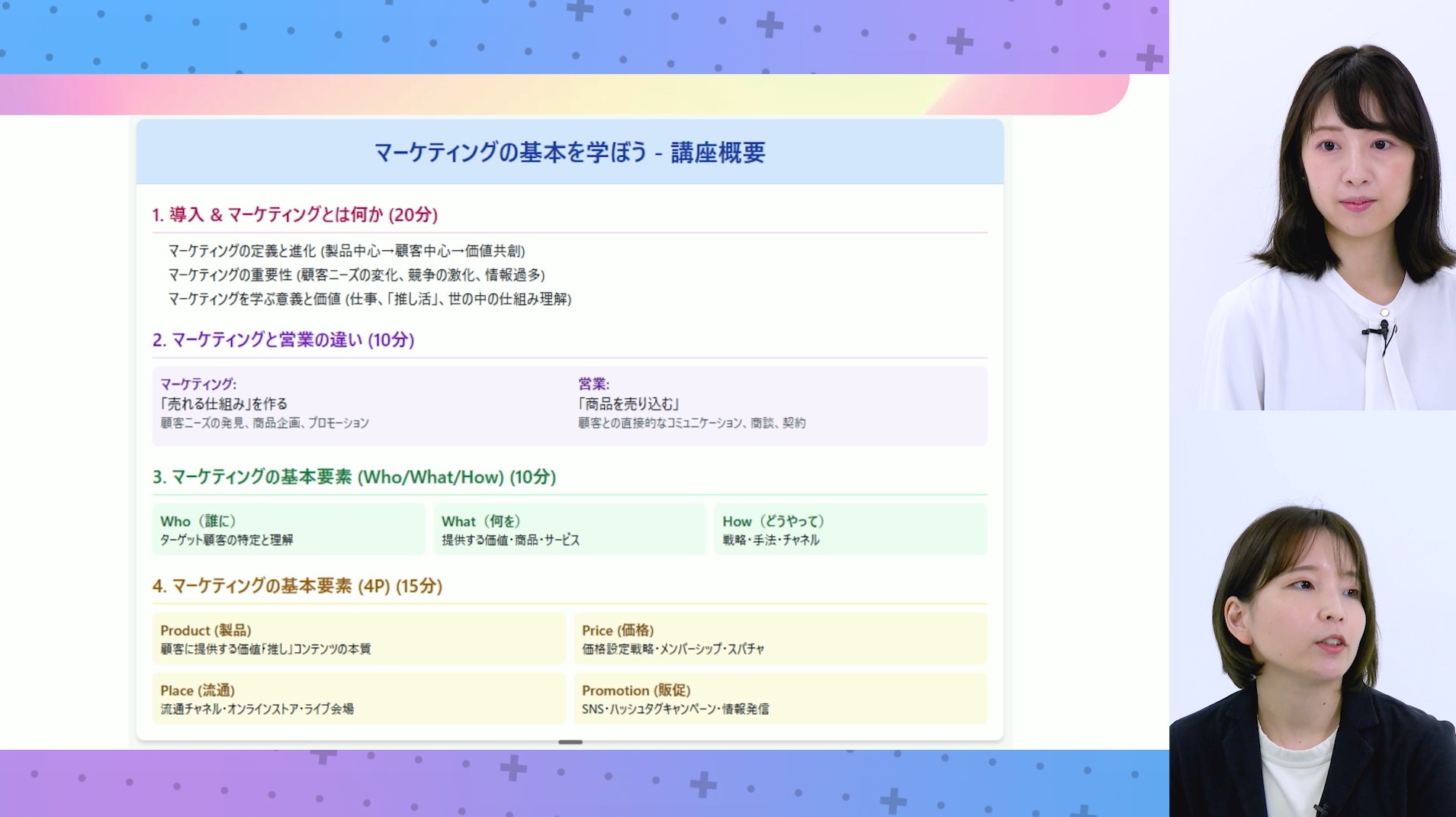
Task: Click the text 「売れる仕組み」を作る
Action: pyautogui.click(x=223, y=404)
